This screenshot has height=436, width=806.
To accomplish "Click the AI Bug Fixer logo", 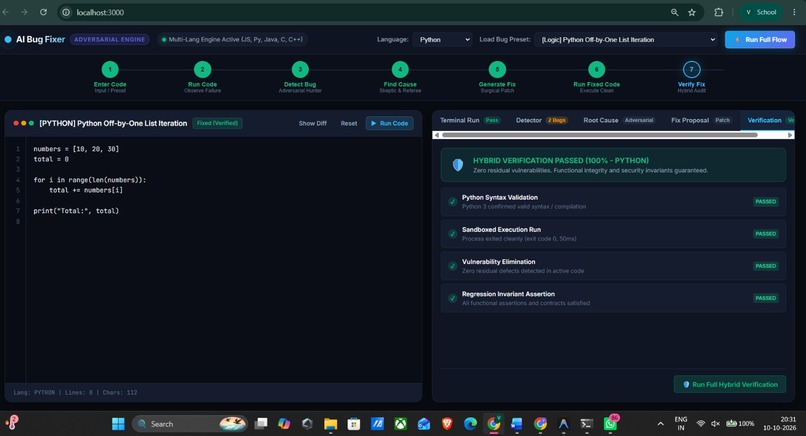I will click(34, 40).
